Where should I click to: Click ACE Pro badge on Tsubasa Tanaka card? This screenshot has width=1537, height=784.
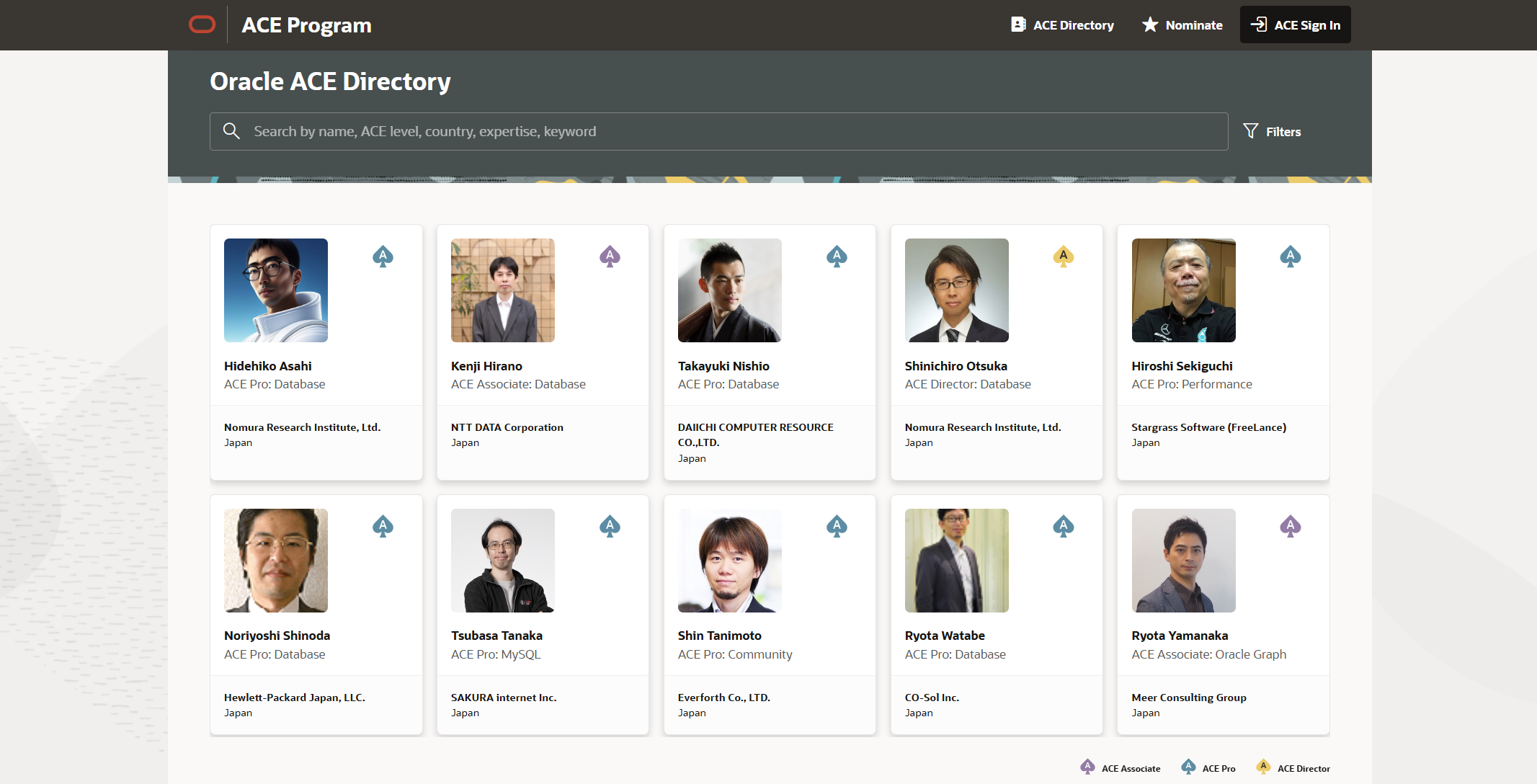point(610,527)
